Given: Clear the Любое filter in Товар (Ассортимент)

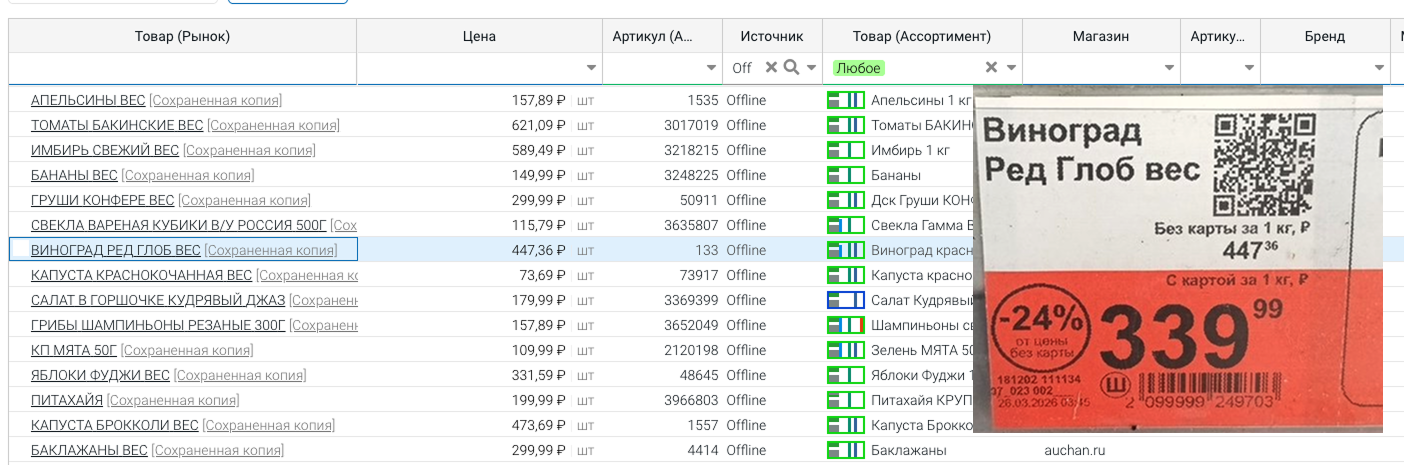Looking at the screenshot, I should click(x=991, y=68).
